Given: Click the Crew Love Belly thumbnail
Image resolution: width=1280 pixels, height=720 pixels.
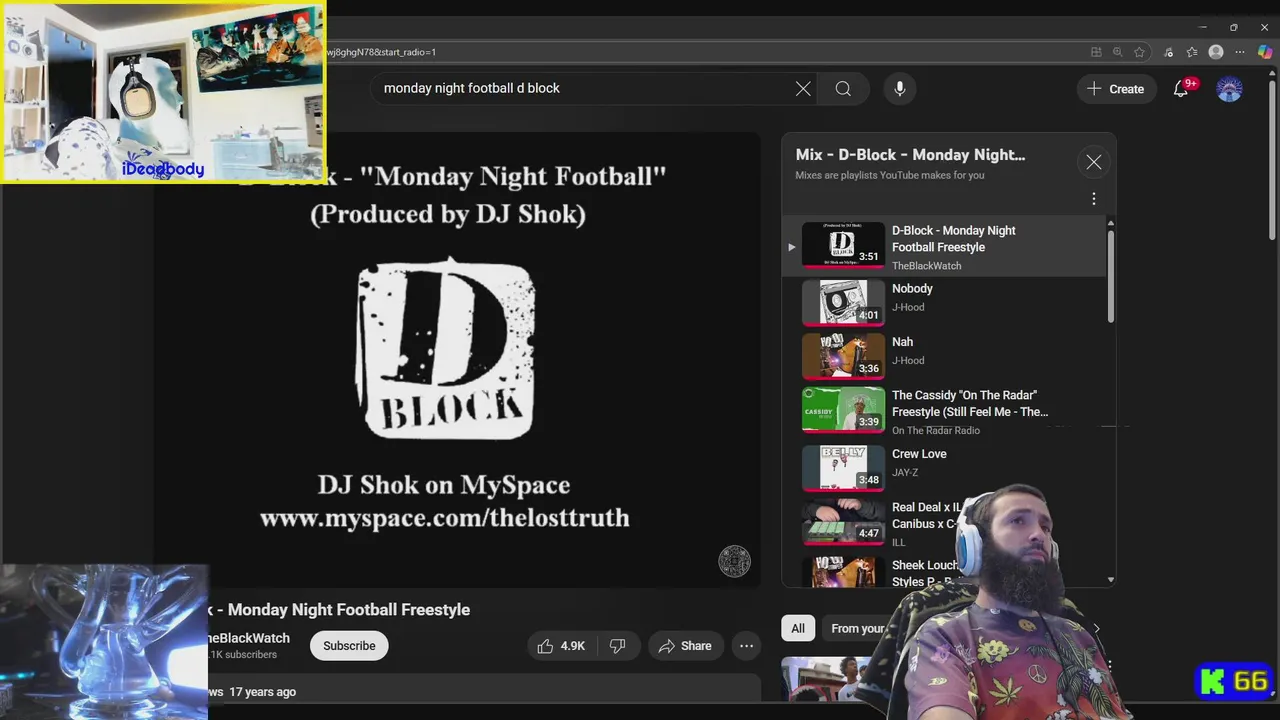Looking at the screenshot, I should tap(843, 467).
